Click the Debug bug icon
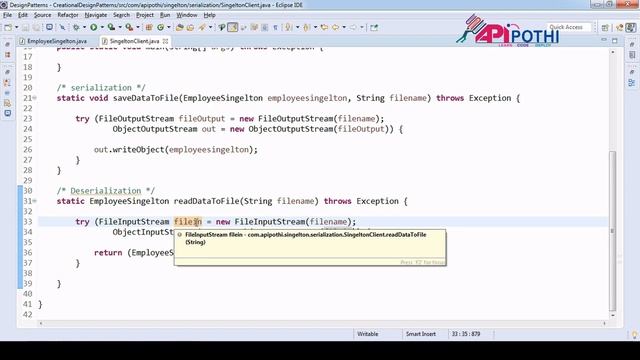The width and height of the screenshot is (640, 360). pyautogui.click(x=76, y=27)
